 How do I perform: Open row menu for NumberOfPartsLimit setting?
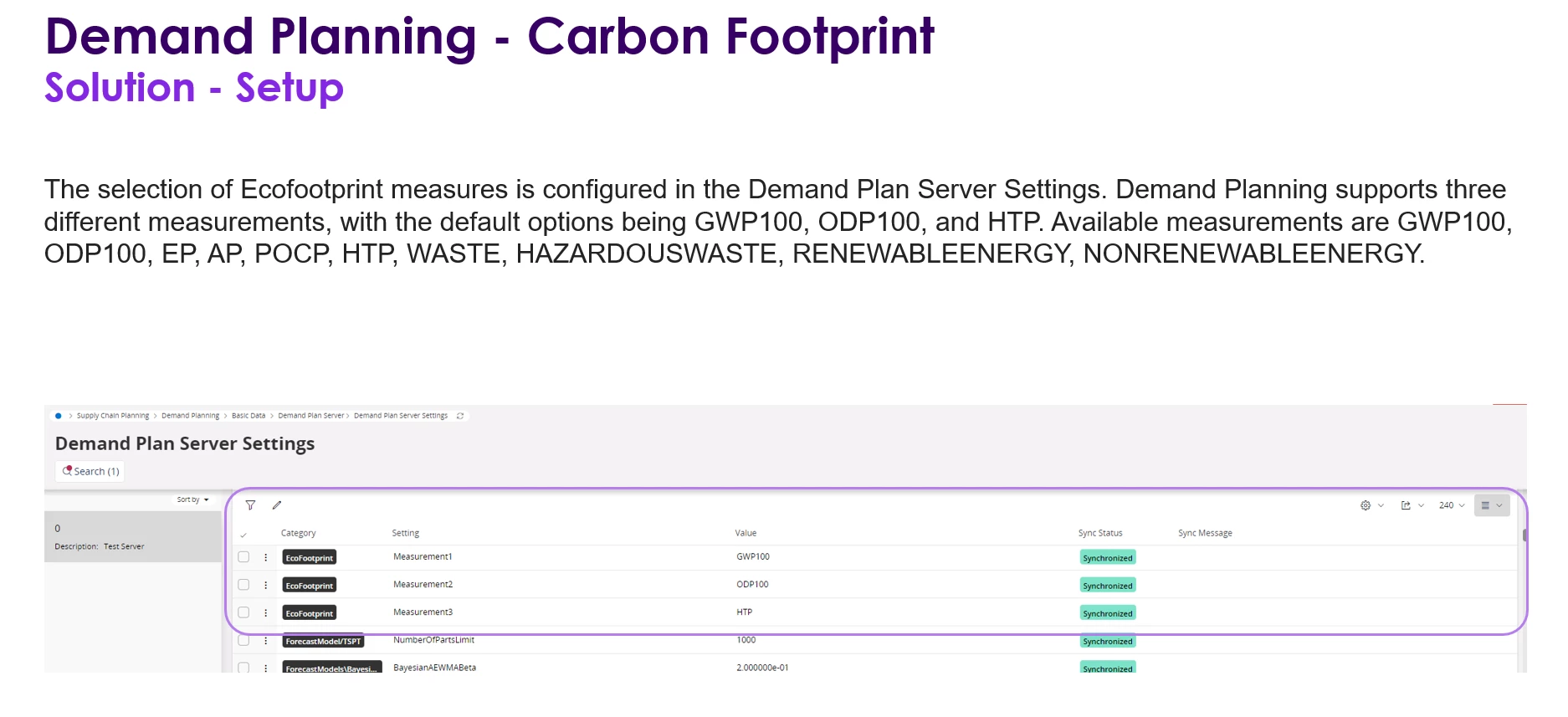point(266,641)
